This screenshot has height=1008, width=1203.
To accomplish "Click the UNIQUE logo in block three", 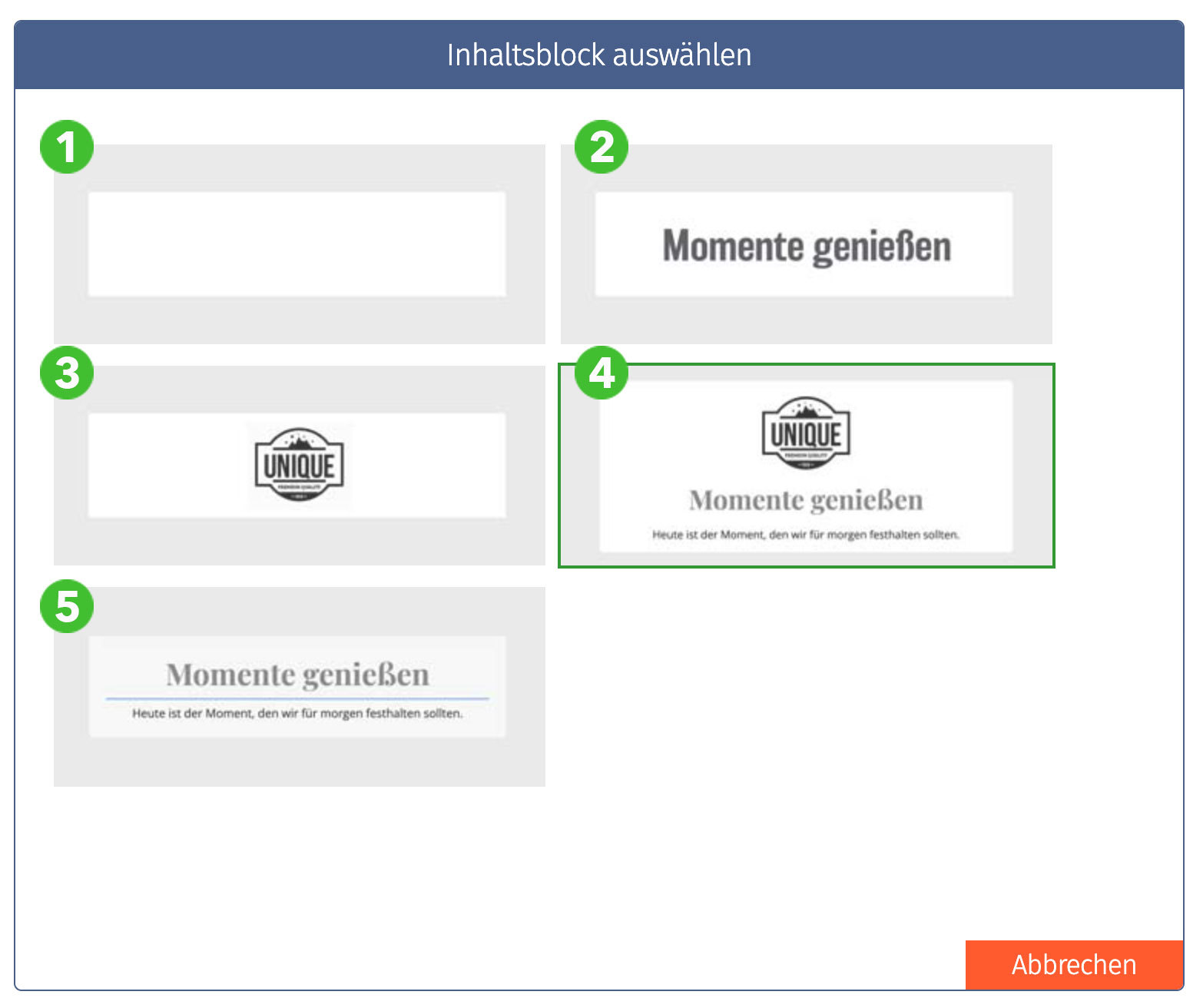I will (x=299, y=465).
